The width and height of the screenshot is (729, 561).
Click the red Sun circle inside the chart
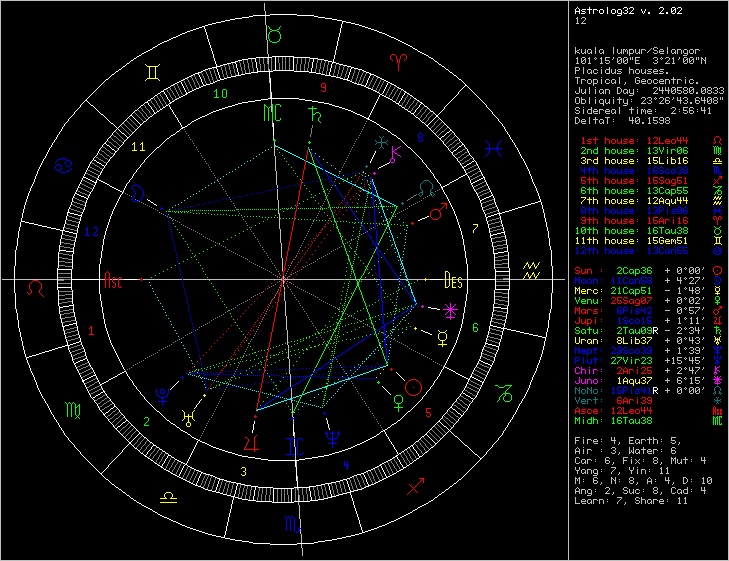(415, 388)
